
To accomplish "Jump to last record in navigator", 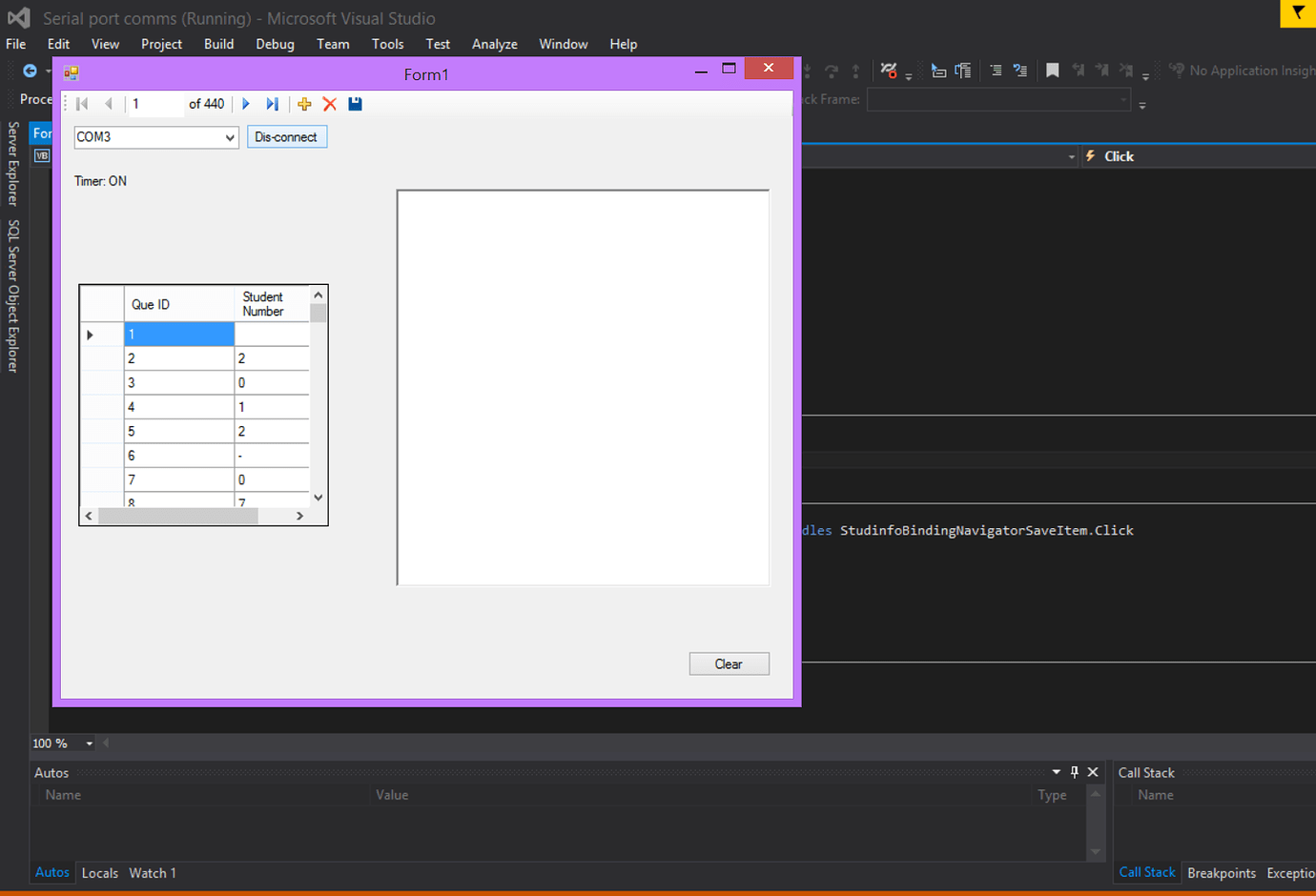I will [x=273, y=104].
